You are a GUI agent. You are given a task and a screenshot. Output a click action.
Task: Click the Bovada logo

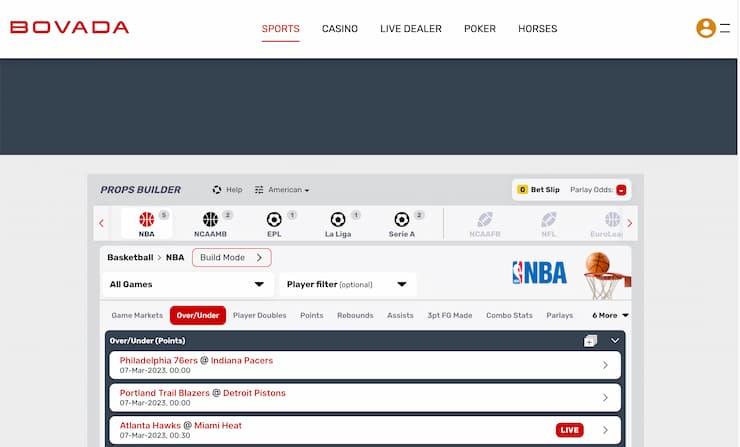click(69, 27)
